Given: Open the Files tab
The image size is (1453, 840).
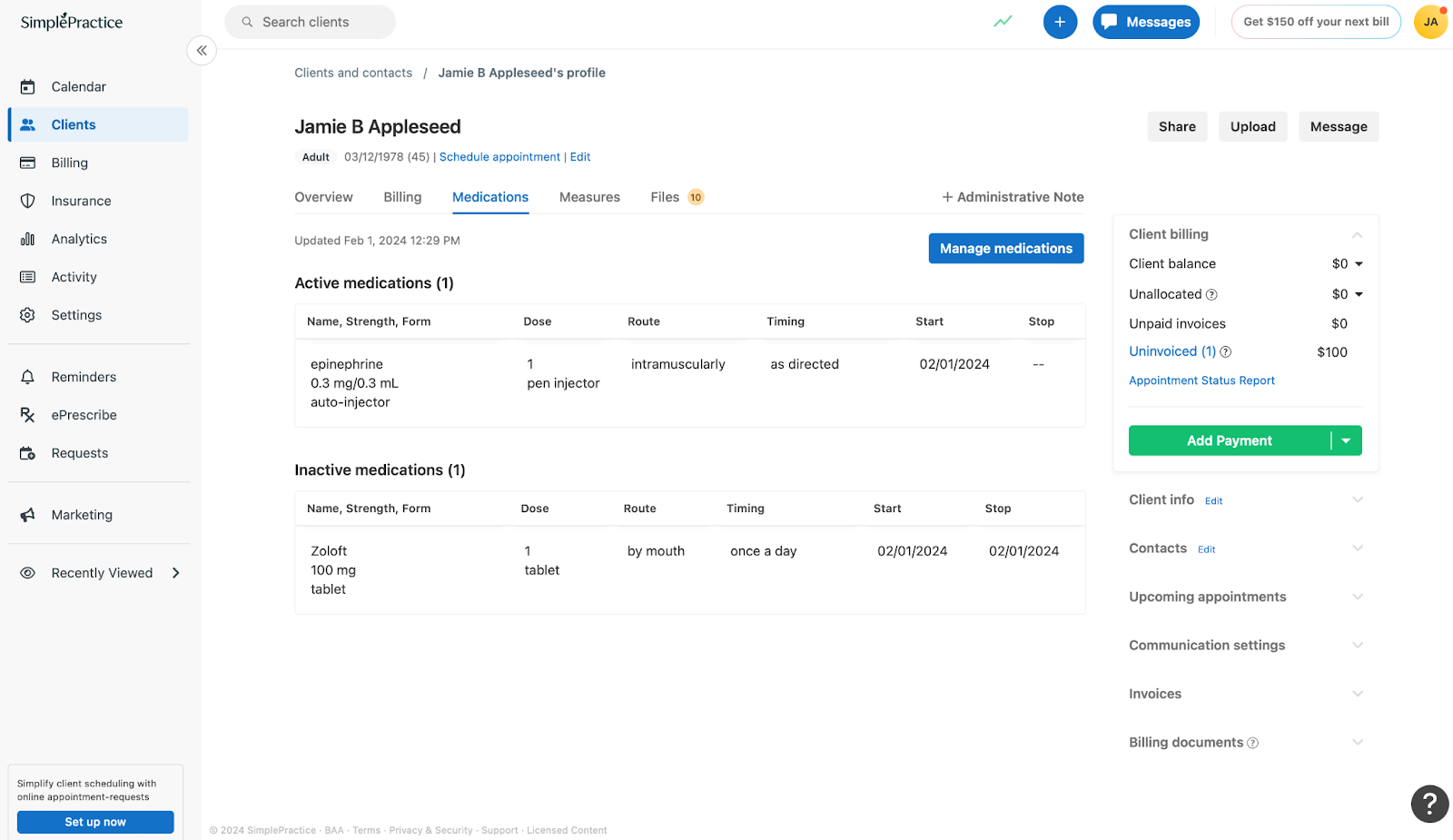Looking at the screenshot, I should point(665,197).
